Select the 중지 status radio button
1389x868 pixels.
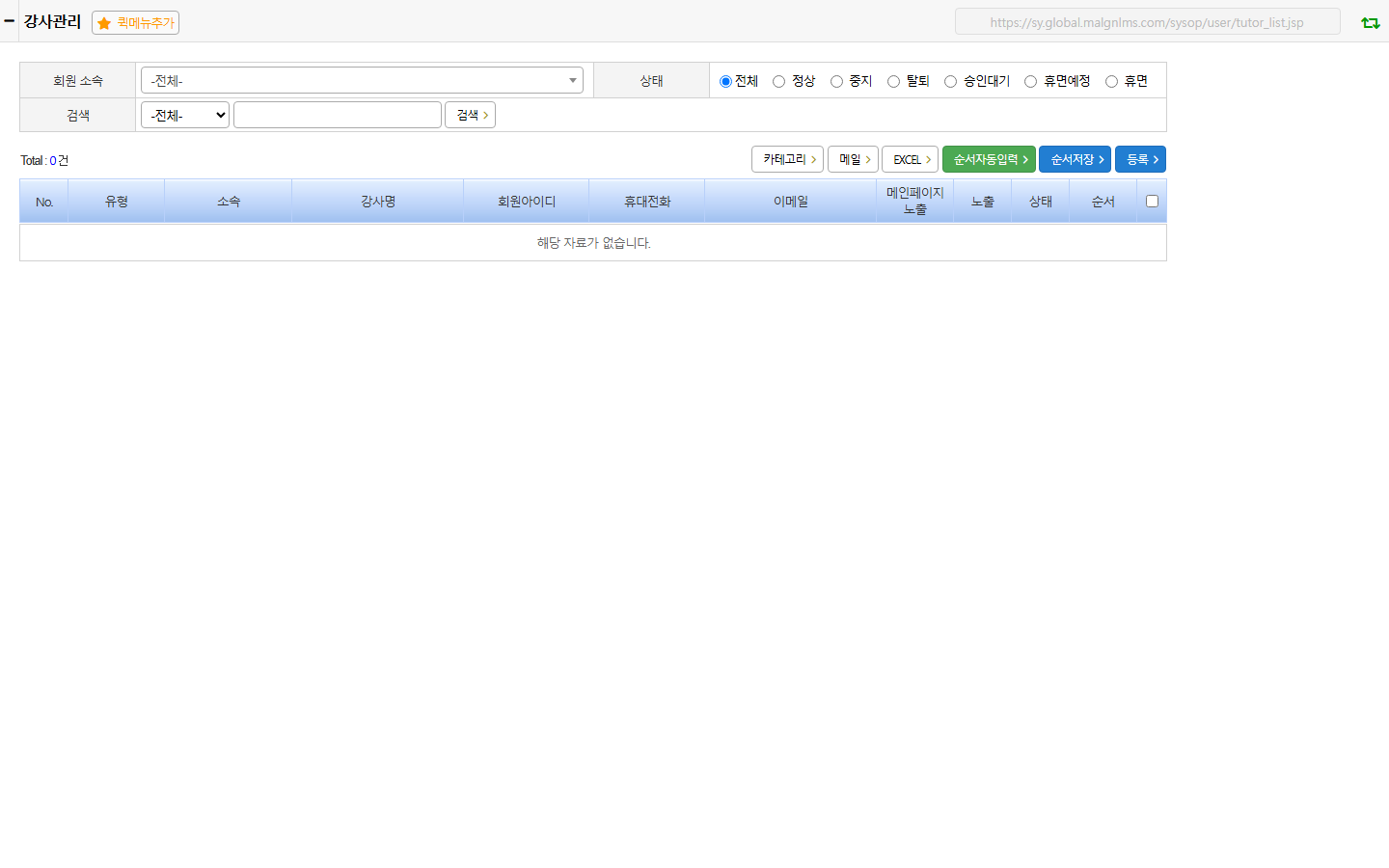pyautogui.click(x=836, y=81)
